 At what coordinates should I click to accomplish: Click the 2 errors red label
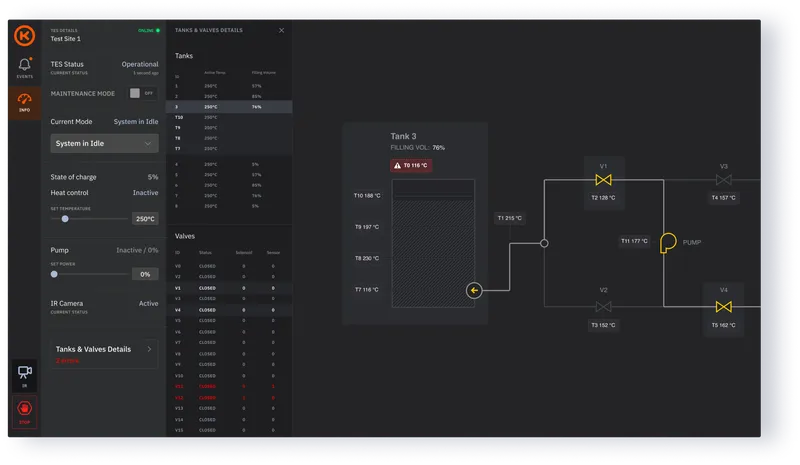[x=67, y=361]
